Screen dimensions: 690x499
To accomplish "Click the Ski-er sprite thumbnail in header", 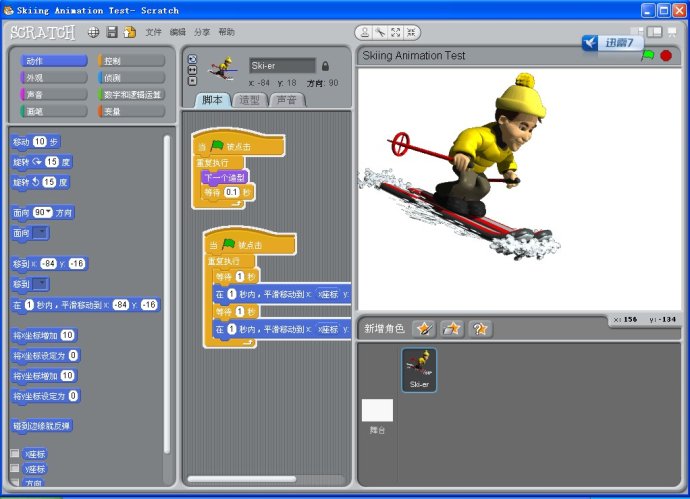I will 223,68.
